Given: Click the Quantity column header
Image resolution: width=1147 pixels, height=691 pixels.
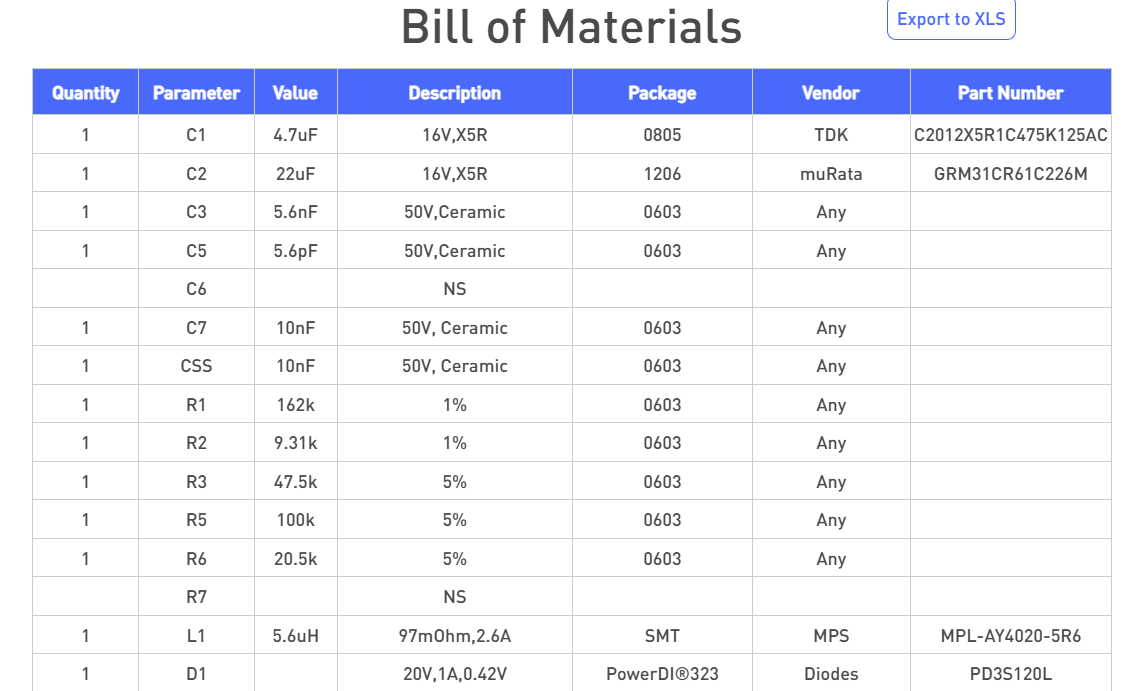Looking at the screenshot, I should point(86,93).
